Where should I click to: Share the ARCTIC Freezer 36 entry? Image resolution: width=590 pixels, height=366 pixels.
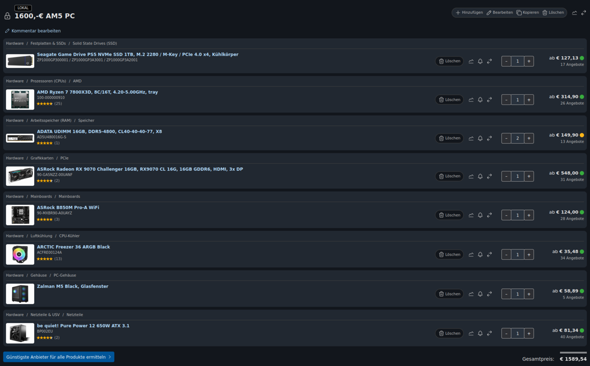tap(471, 255)
